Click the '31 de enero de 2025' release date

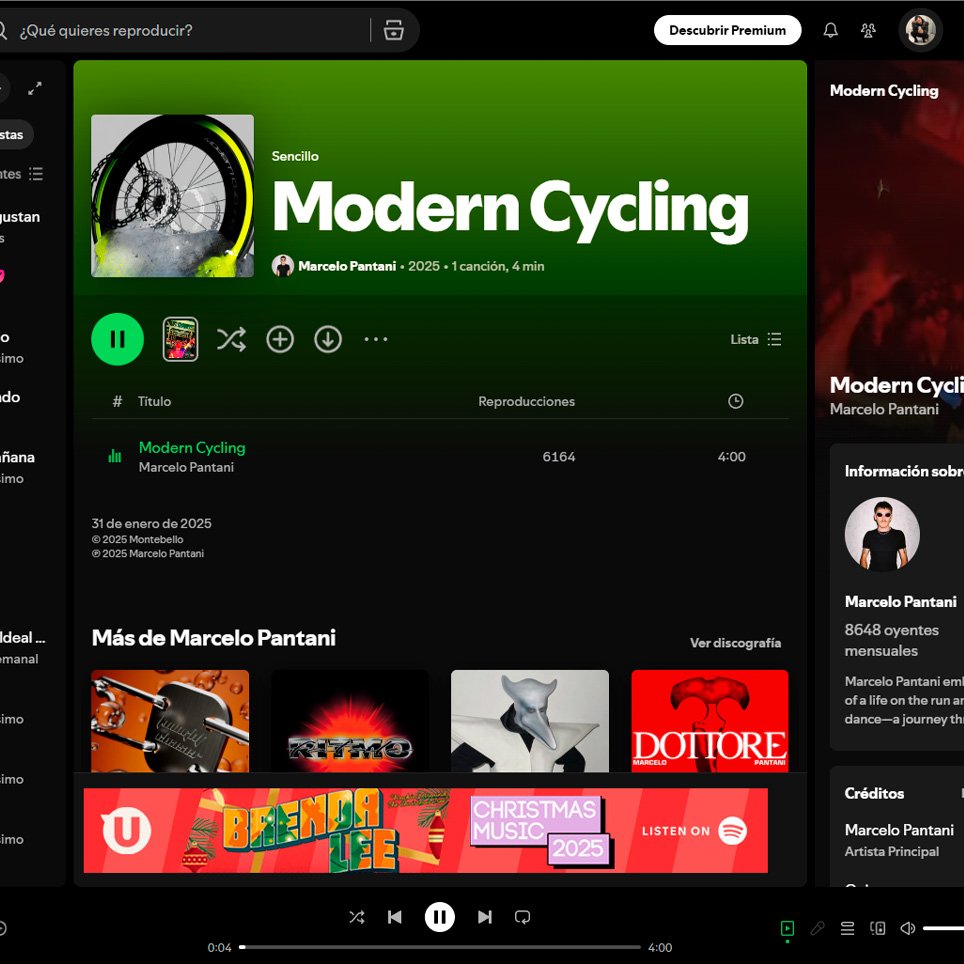tap(151, 524)
